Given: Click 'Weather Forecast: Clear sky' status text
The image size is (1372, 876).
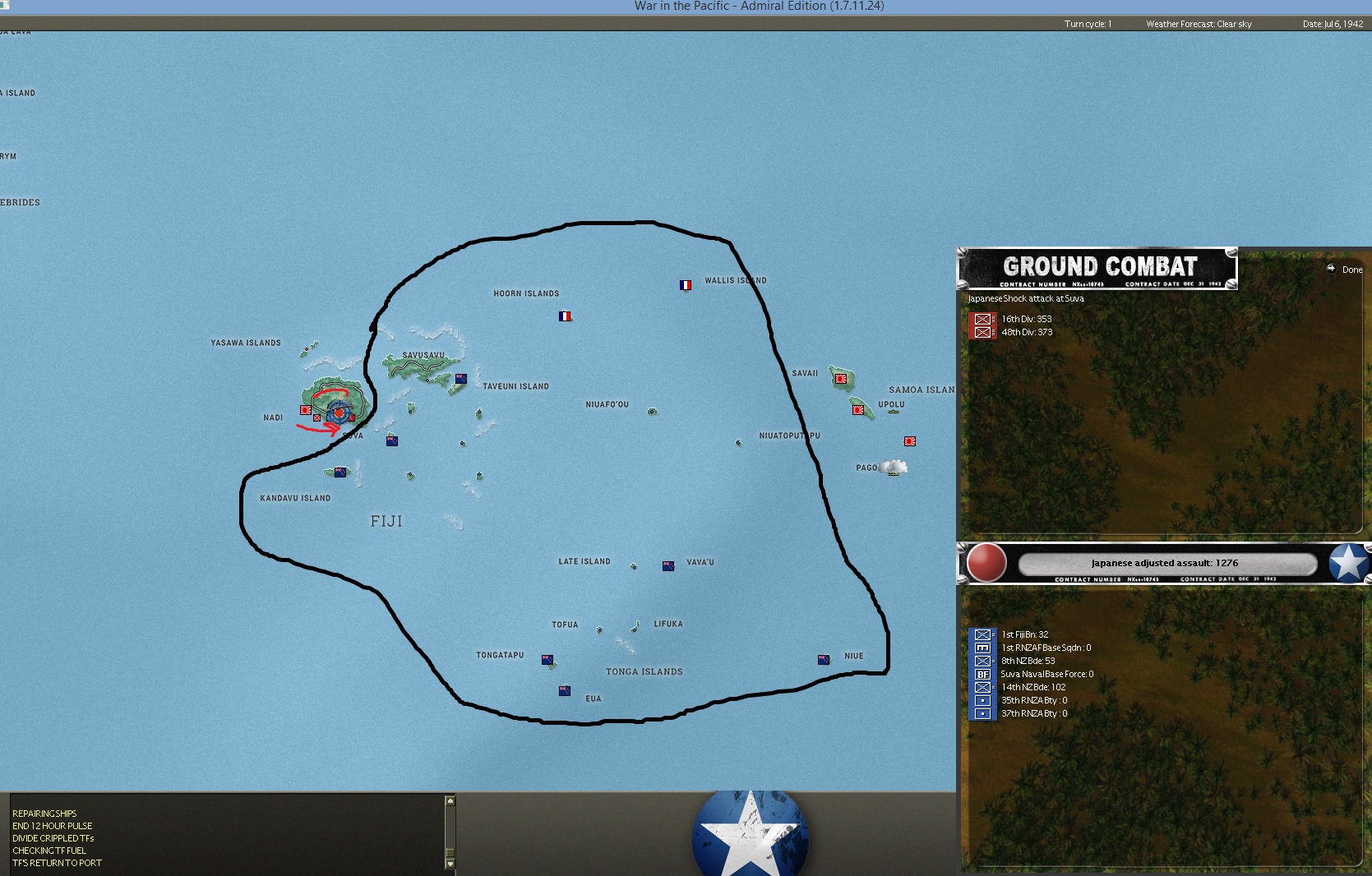Looking at the screenshot, I should tap(1199, 24).
